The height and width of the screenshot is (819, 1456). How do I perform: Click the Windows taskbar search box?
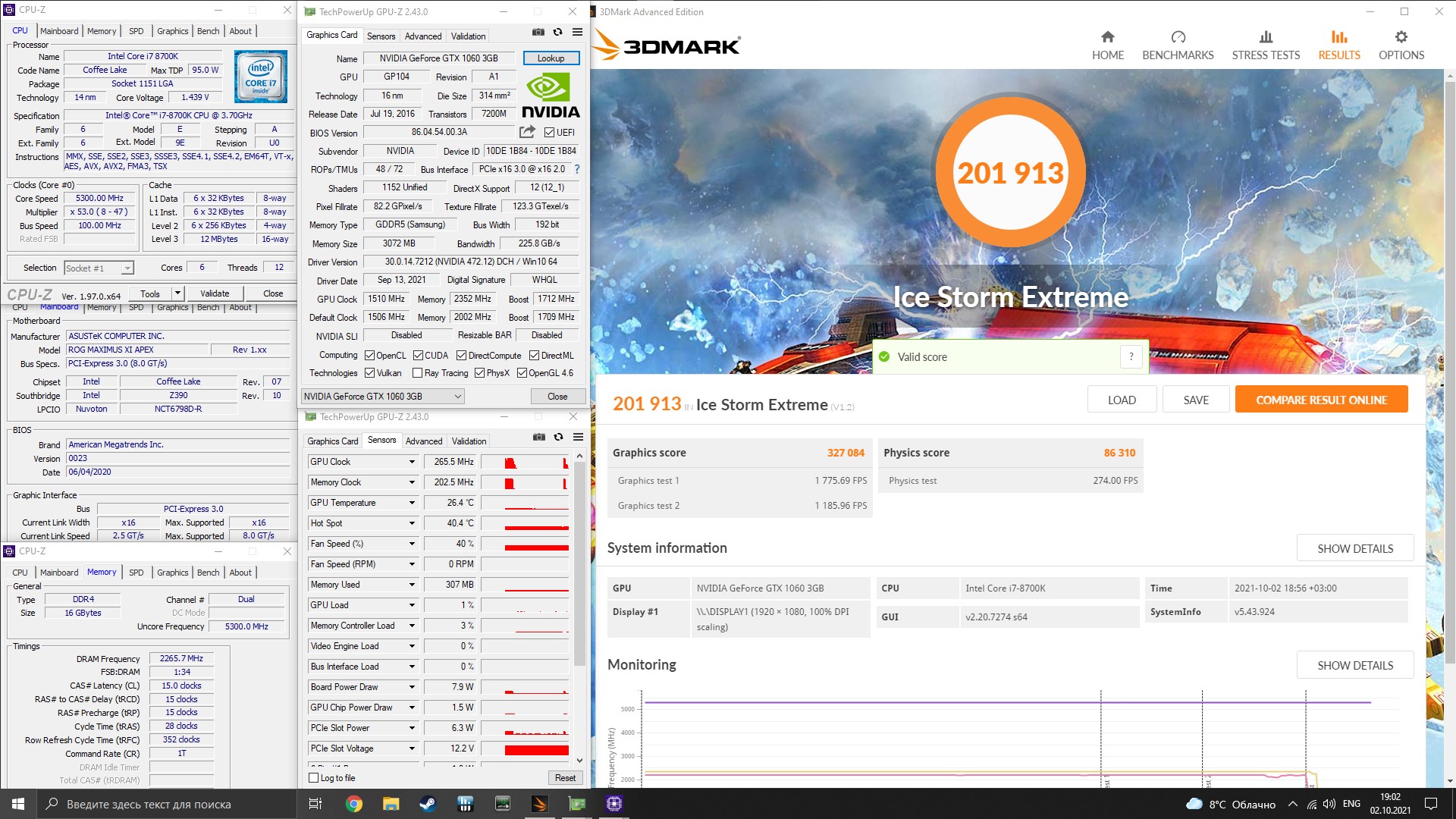click(167, 804)
